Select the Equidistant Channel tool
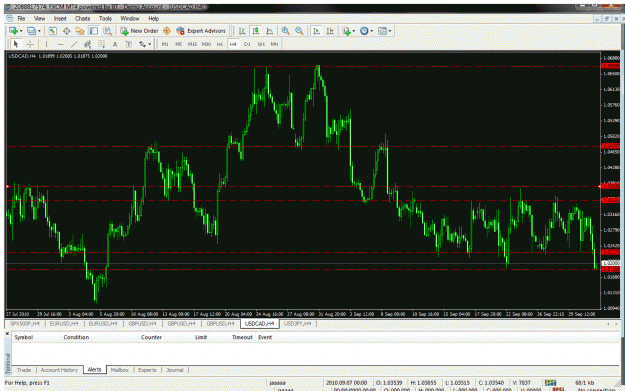 coord(87,44)
